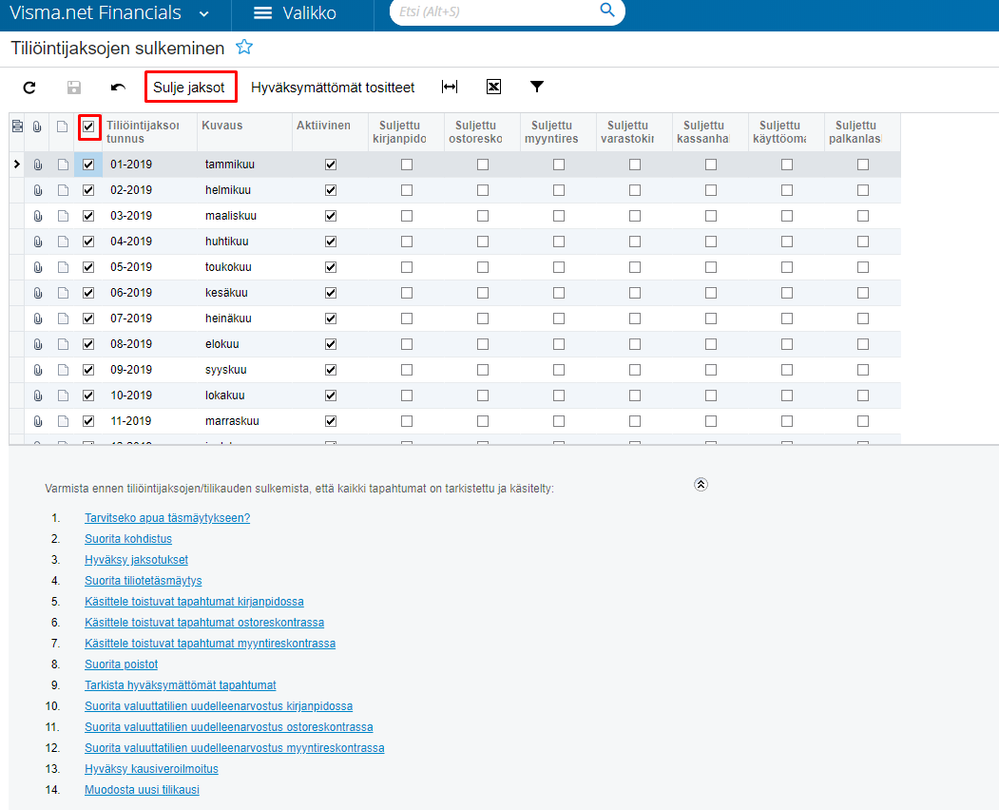
Task: Add page to favorites with star icon
Action: (244, 47)
